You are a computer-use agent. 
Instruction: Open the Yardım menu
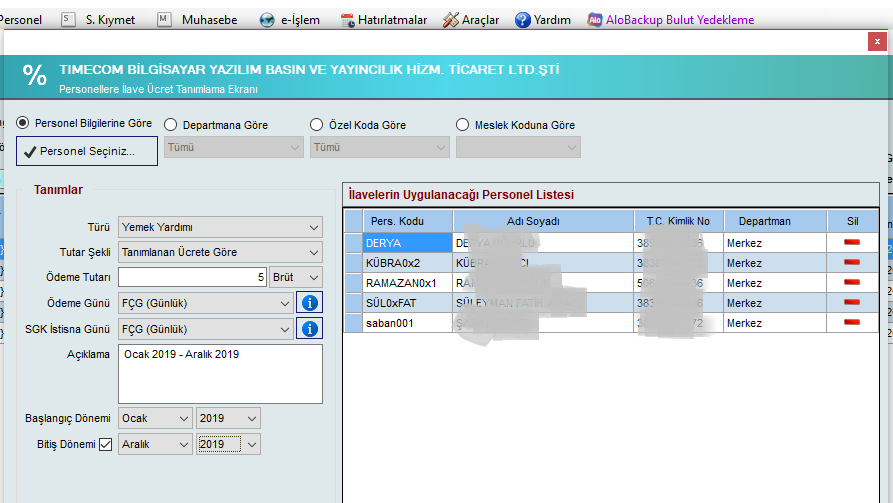(x=552, y=20)
